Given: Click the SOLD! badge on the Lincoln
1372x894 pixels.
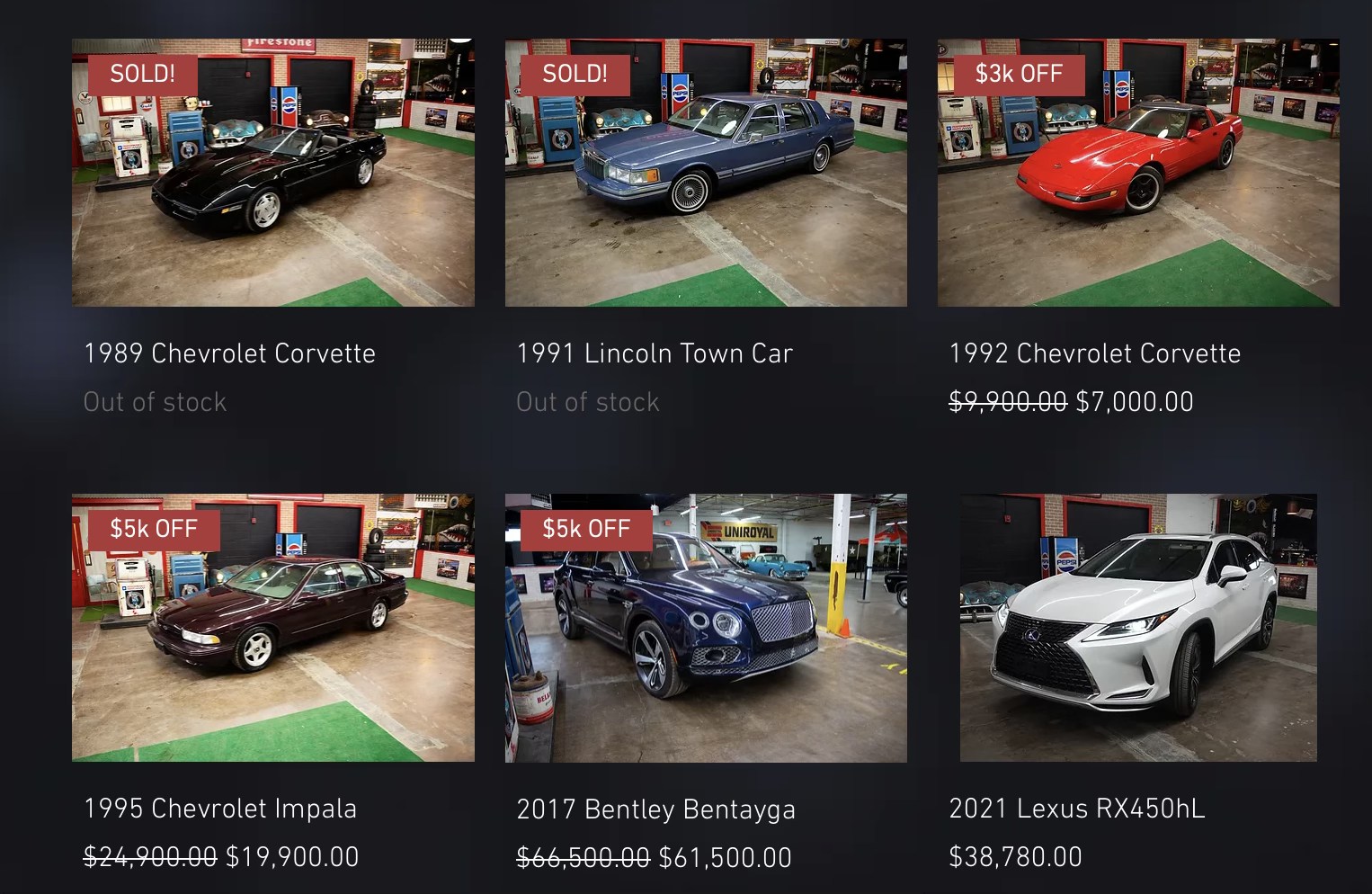Looking at the screenshot, I should (x=575, y=74).
